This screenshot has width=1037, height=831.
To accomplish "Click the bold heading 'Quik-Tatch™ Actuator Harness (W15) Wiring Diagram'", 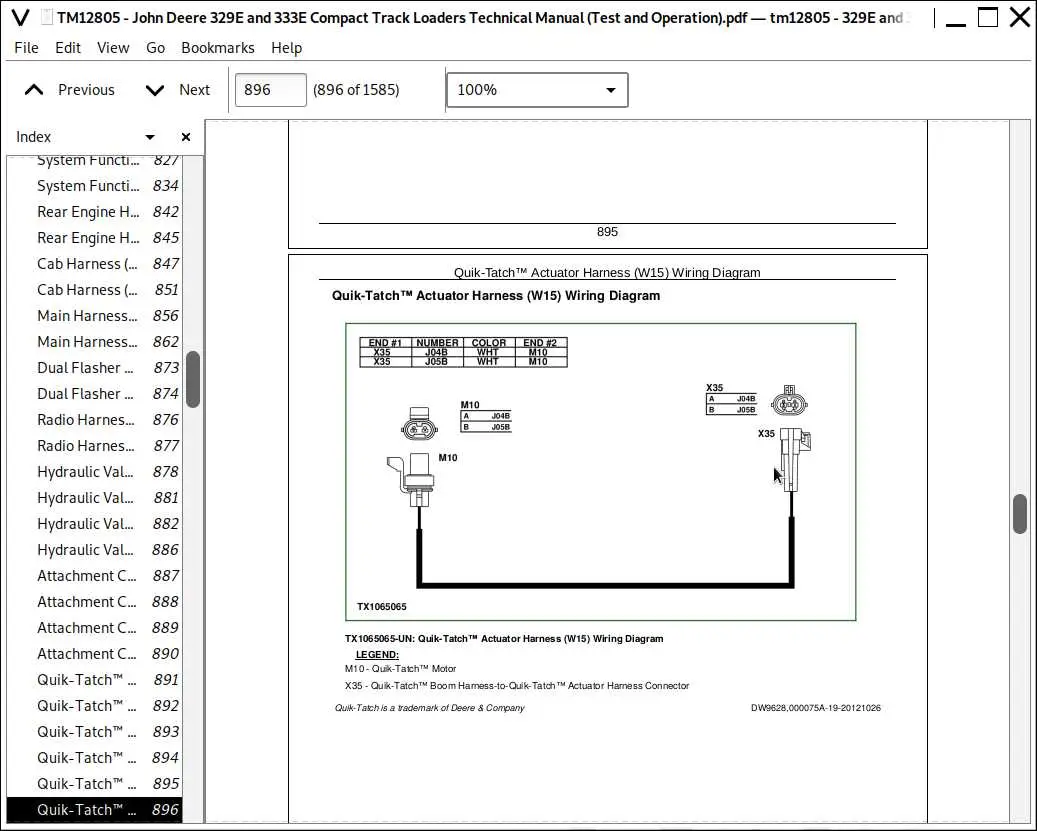I will tap(496, 296).
